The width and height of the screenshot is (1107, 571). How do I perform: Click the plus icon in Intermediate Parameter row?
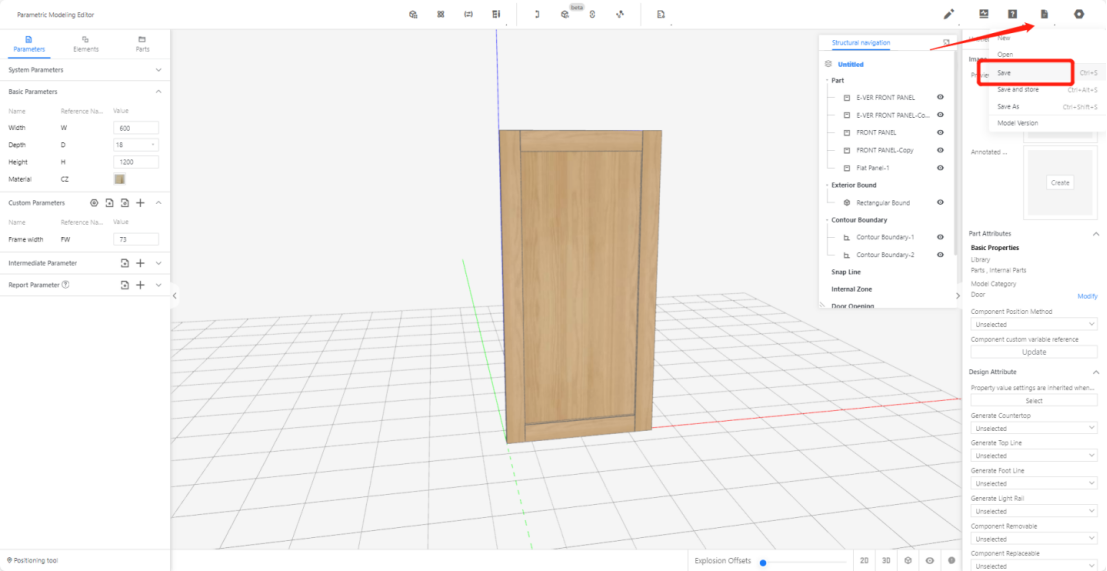(x=140, y=263)
